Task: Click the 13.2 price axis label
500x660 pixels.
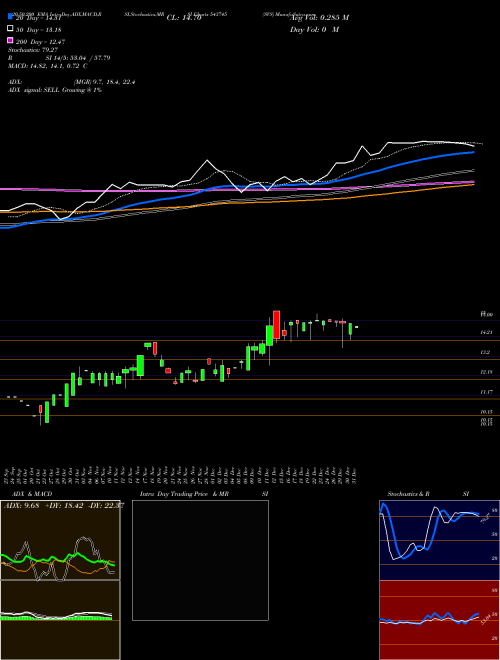Action: [x=485, y=352]
